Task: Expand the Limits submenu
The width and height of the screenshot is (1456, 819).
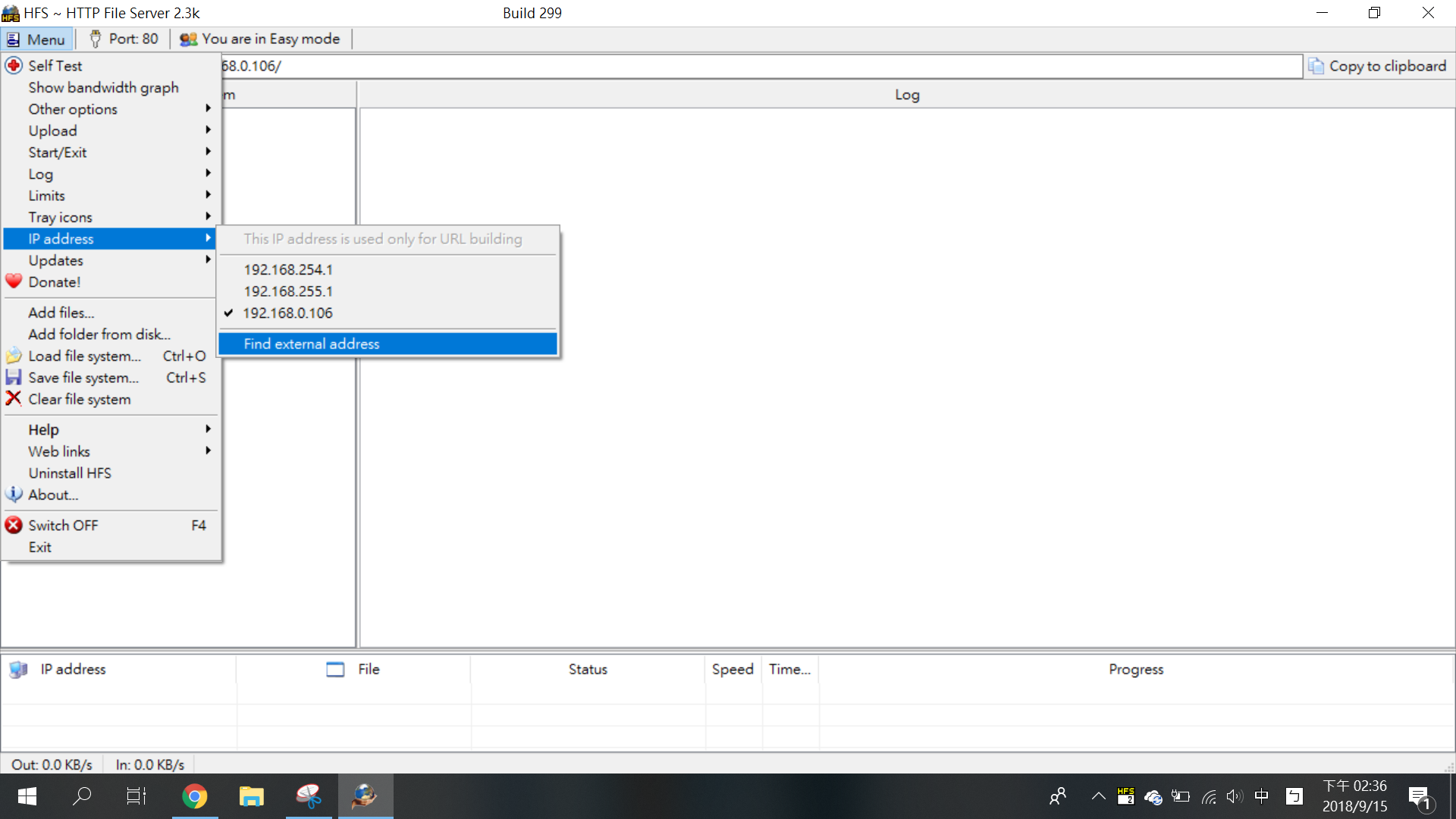Action: tap(47, 196)
